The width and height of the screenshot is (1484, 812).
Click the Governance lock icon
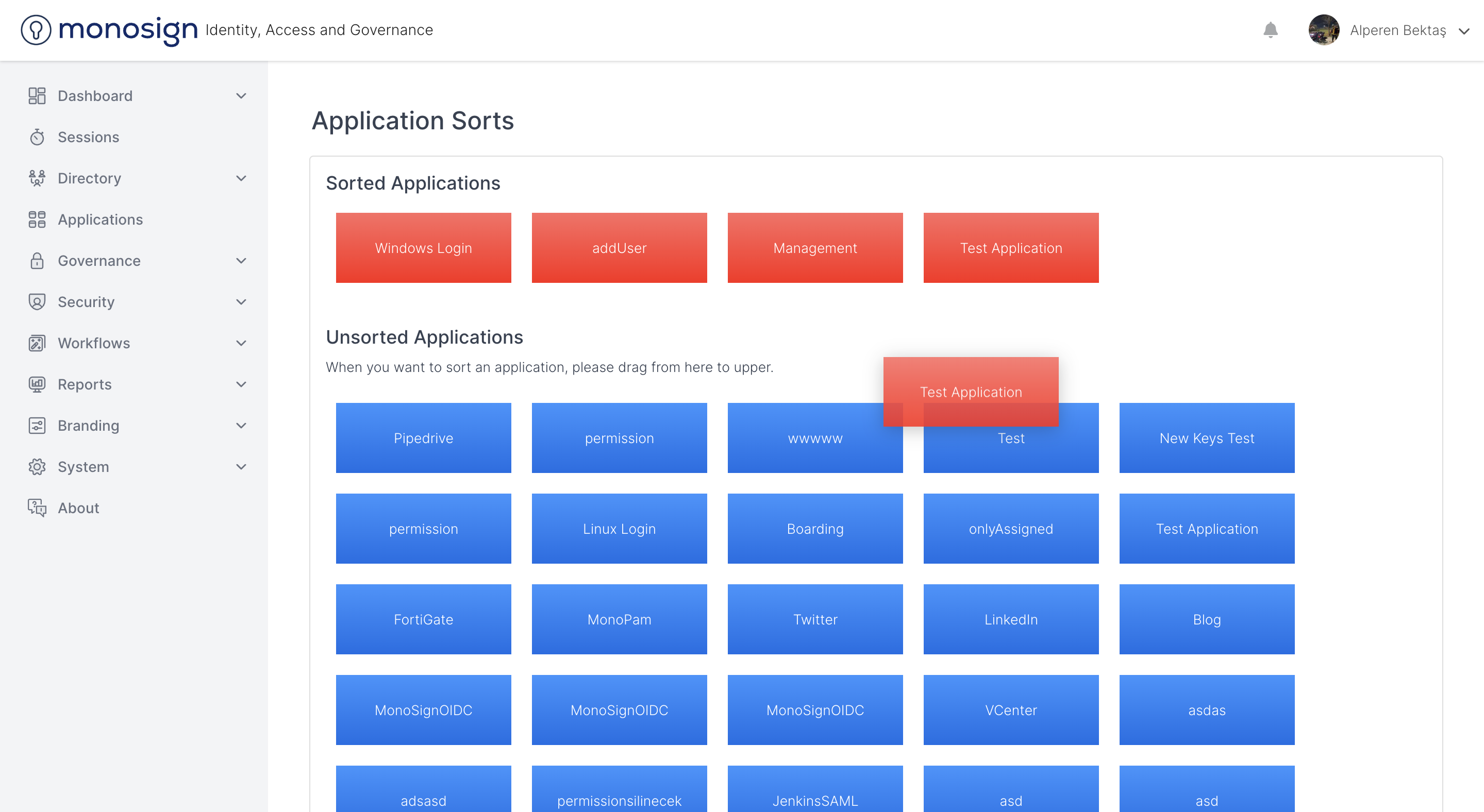coord(37,261)
